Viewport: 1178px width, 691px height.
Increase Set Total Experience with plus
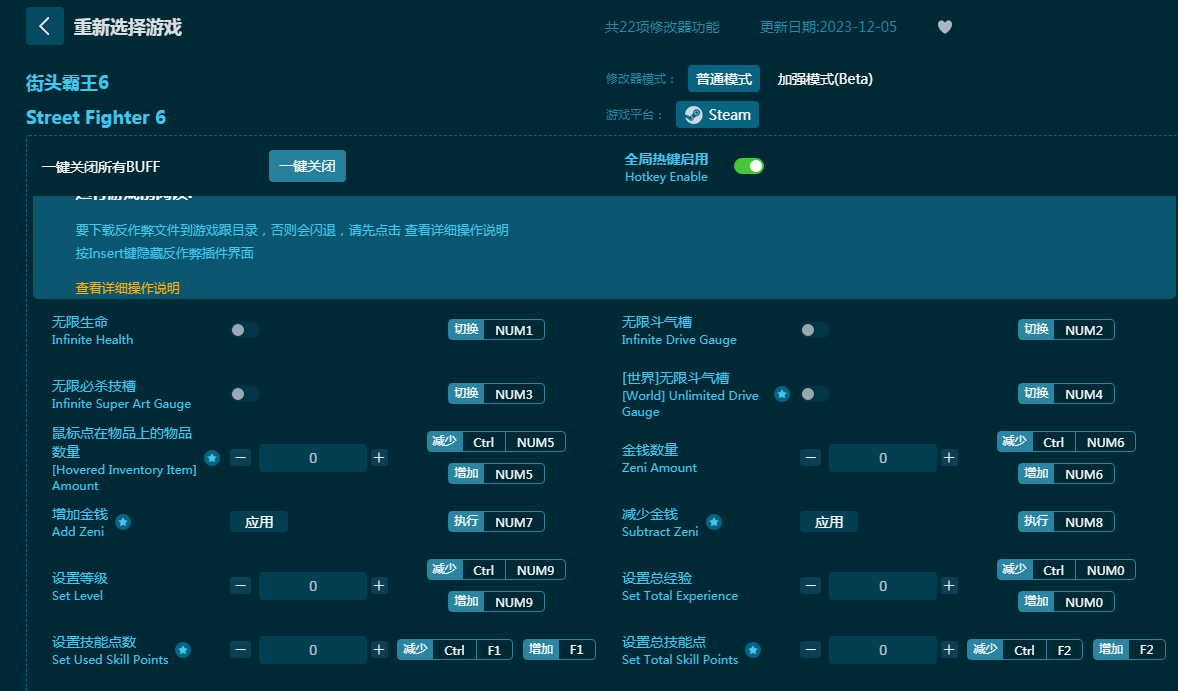949,586
